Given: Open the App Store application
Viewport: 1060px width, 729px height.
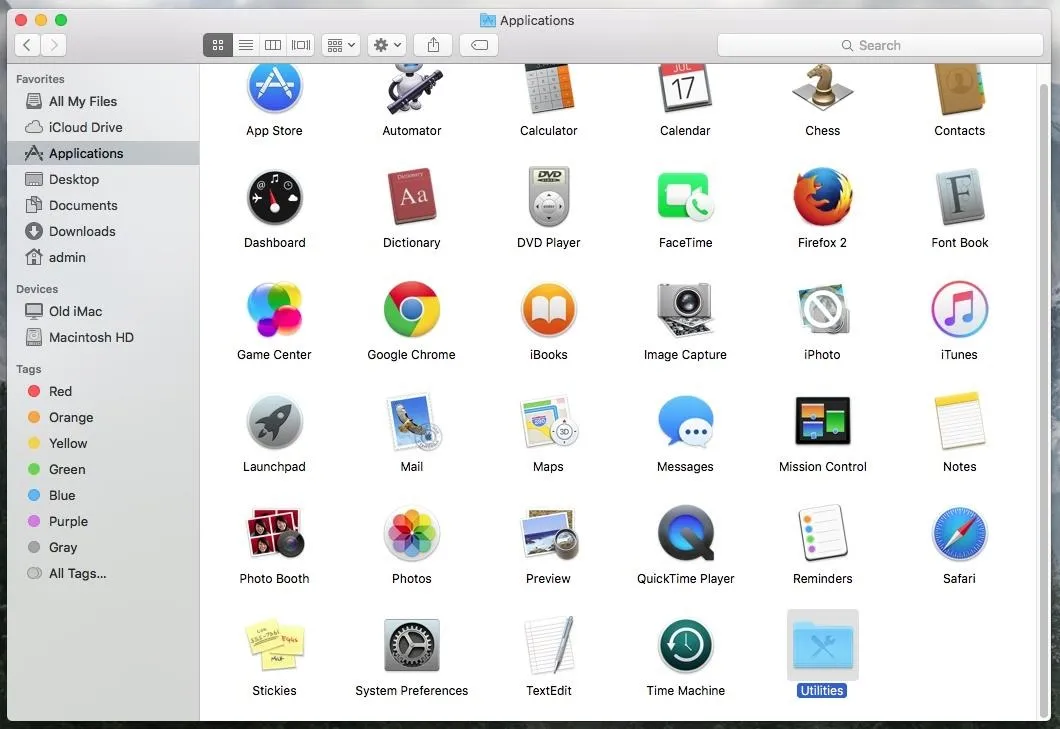Looking at the screenshot, I should click(x=274, y=88).
